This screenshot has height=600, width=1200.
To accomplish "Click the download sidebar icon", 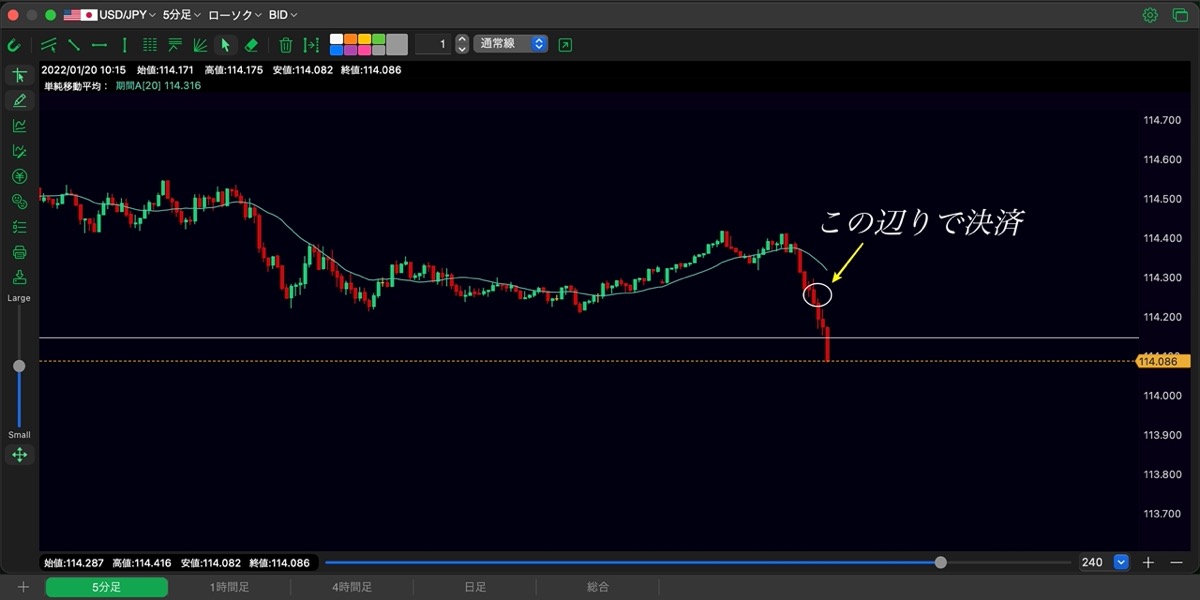I will (19, 278).
